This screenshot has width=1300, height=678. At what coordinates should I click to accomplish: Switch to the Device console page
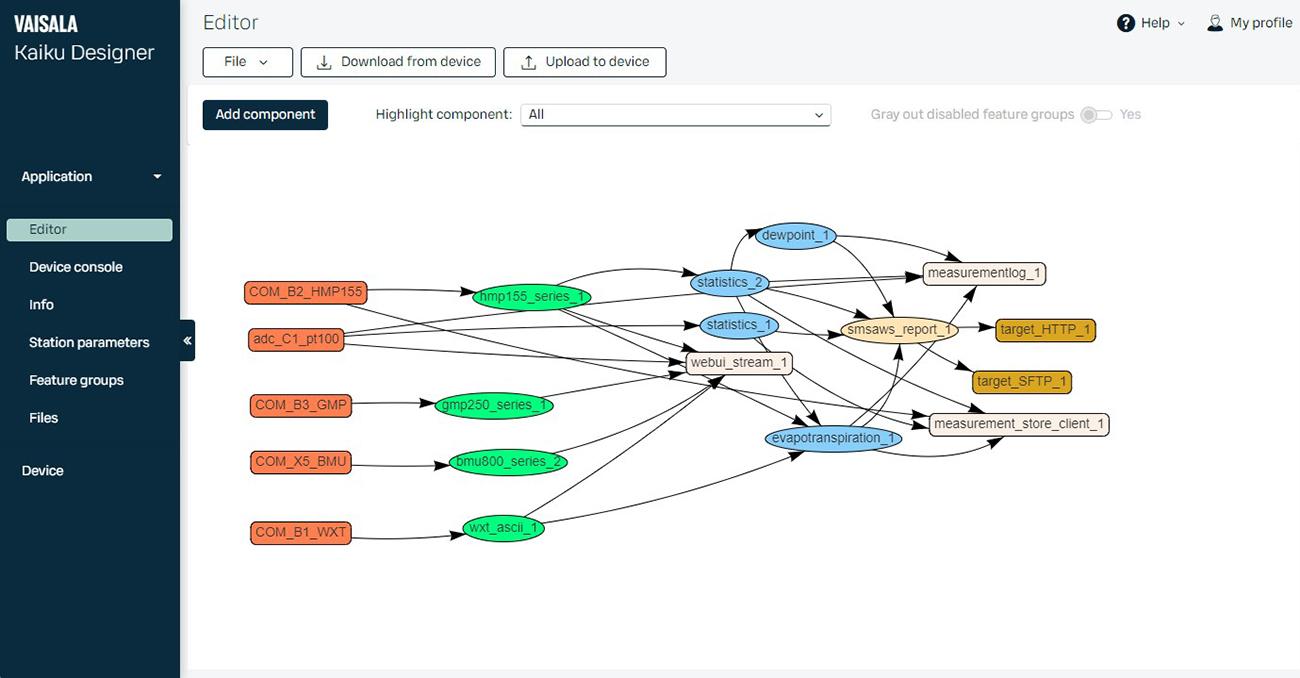coord(75,266)
